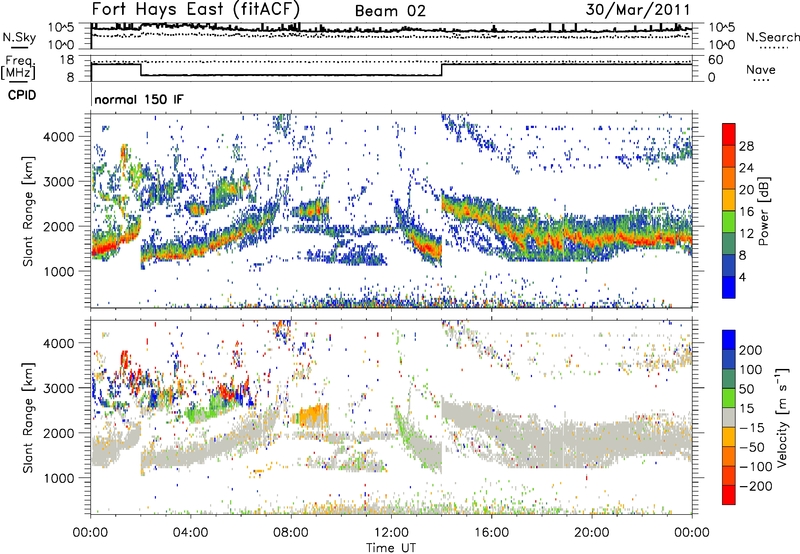
Task: Select the '50' value on Velocity colorbar
Action: click(746, 389)
